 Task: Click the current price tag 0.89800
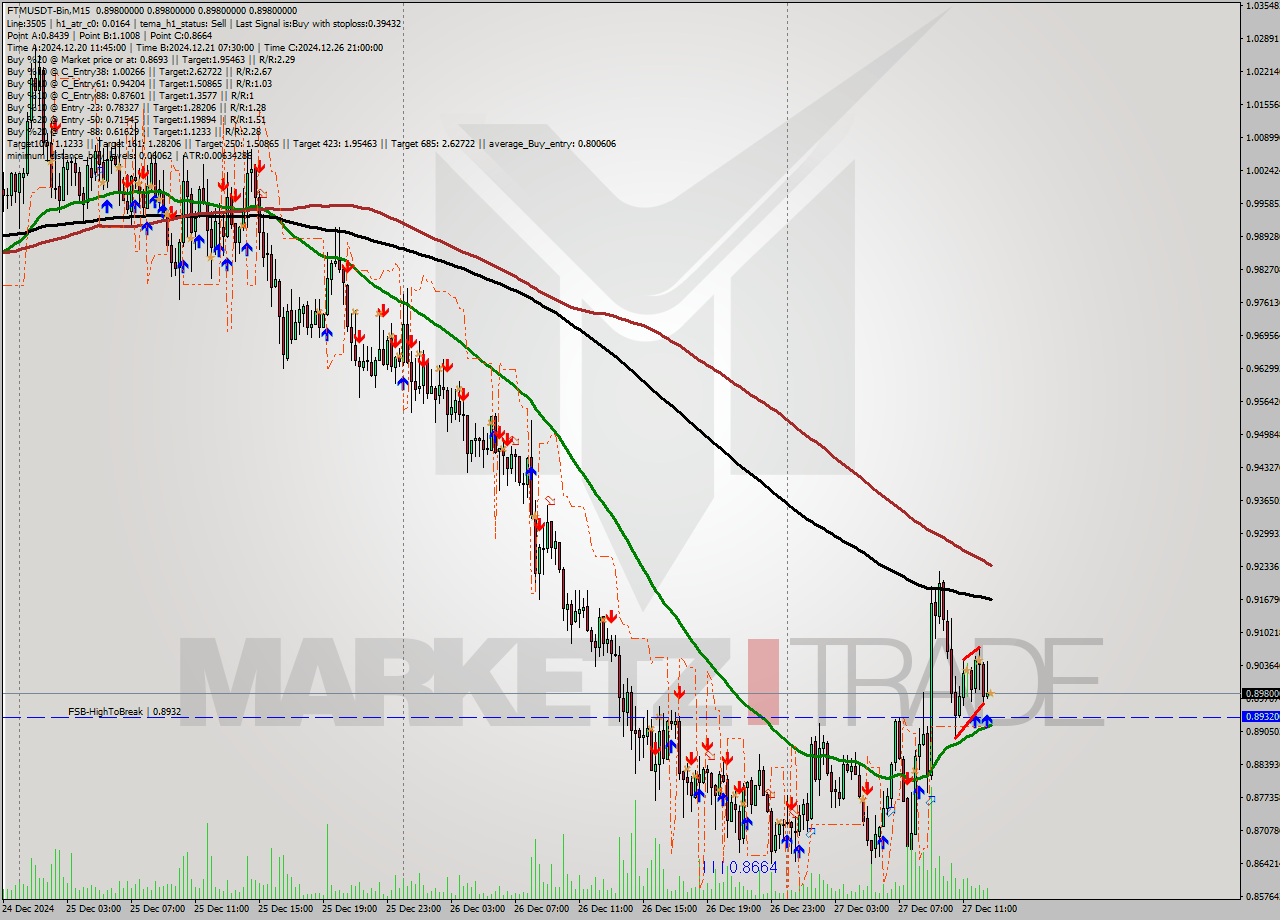click(1260, 693)
